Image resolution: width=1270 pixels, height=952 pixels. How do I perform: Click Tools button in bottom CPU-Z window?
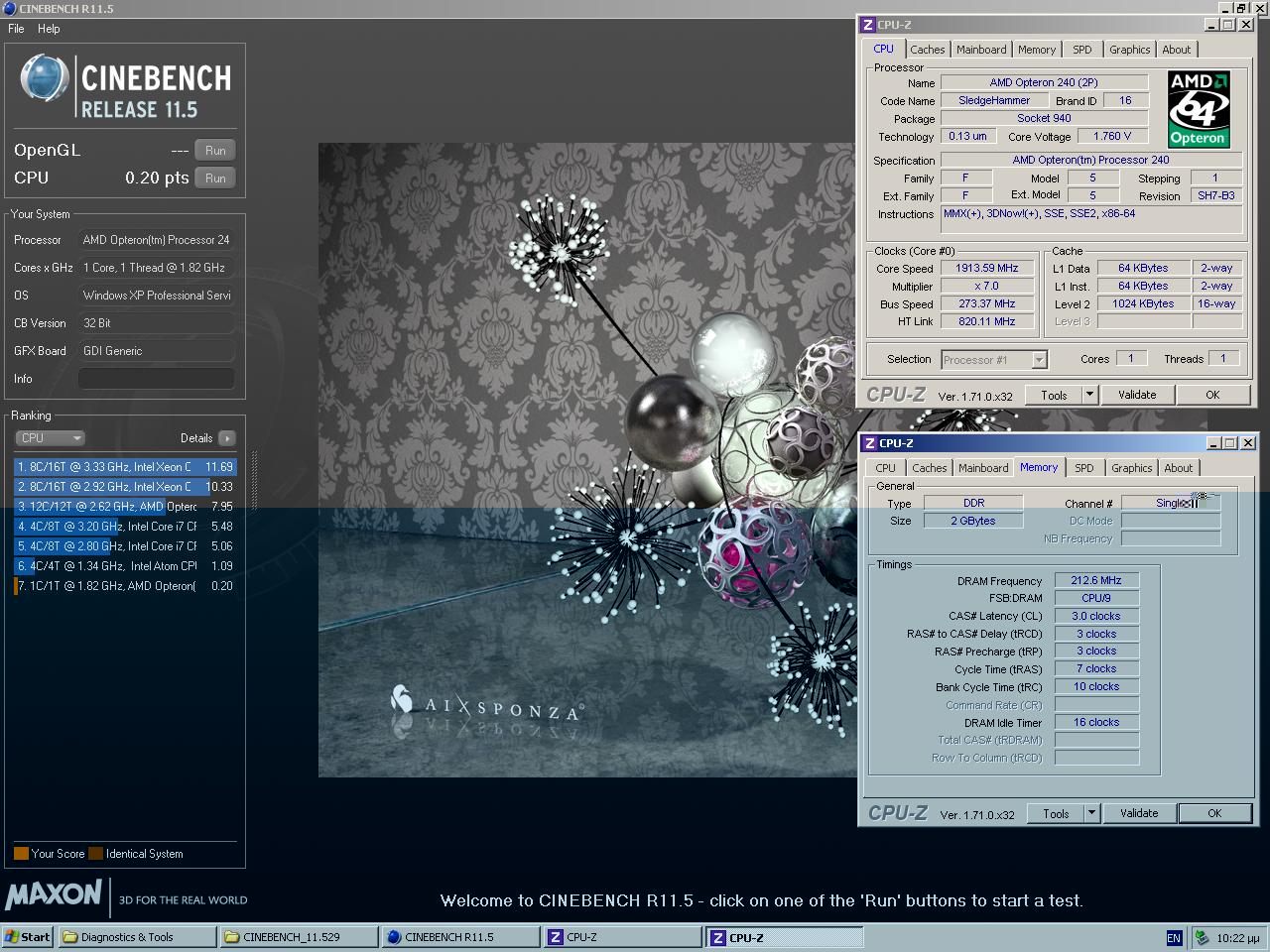(x=1056, y=813)
